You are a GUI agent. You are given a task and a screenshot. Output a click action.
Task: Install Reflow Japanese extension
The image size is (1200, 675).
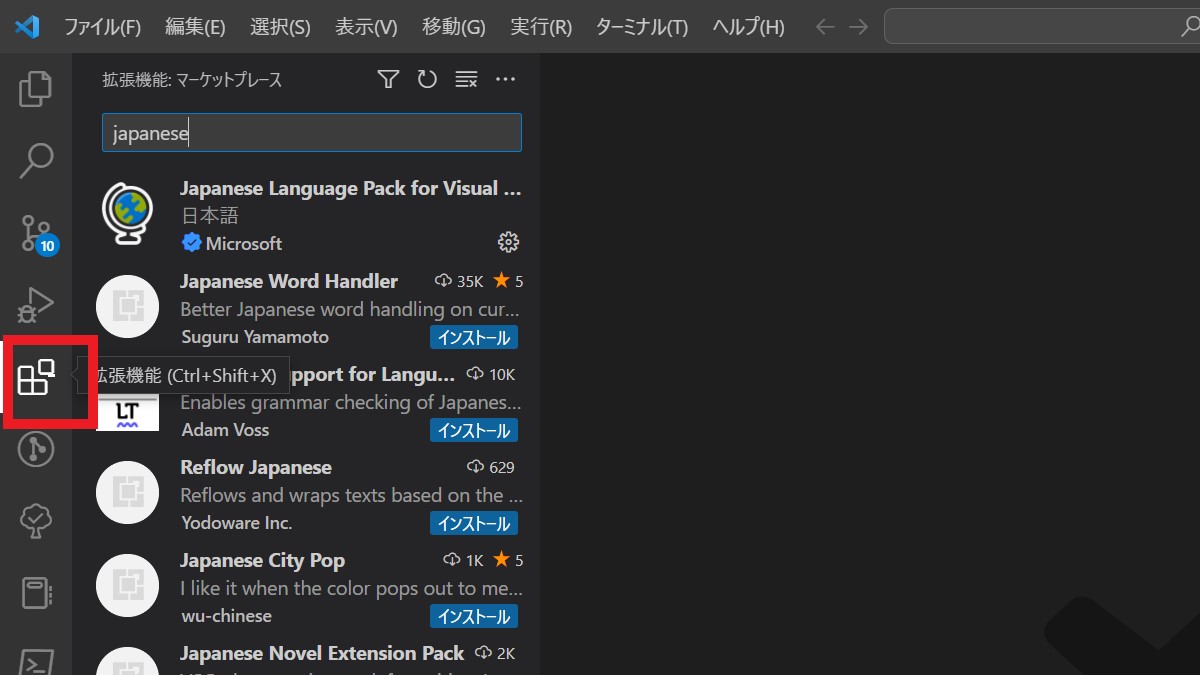tap(474, 523)
